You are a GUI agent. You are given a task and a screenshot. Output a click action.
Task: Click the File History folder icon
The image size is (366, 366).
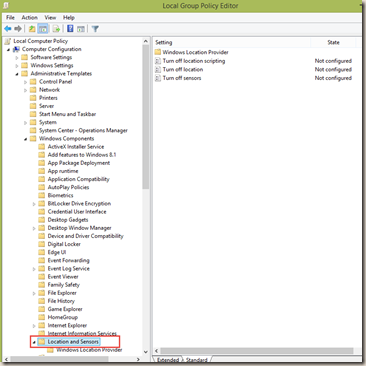tap(42, 301)
